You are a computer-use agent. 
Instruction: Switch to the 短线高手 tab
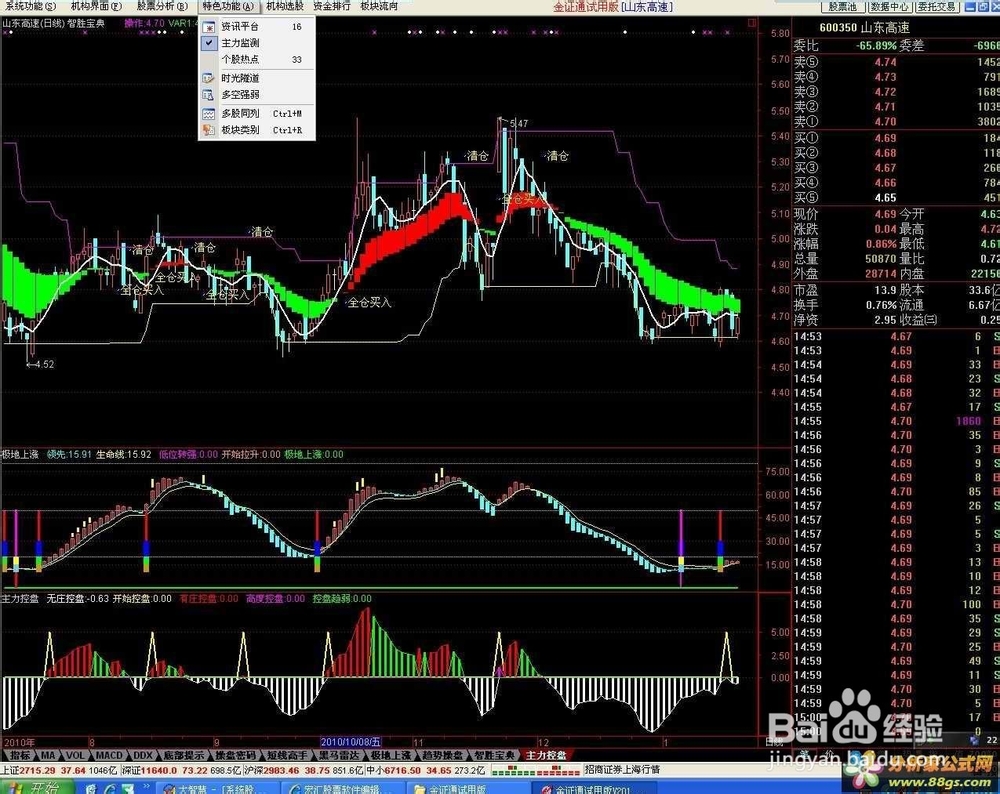click(287, 755)
